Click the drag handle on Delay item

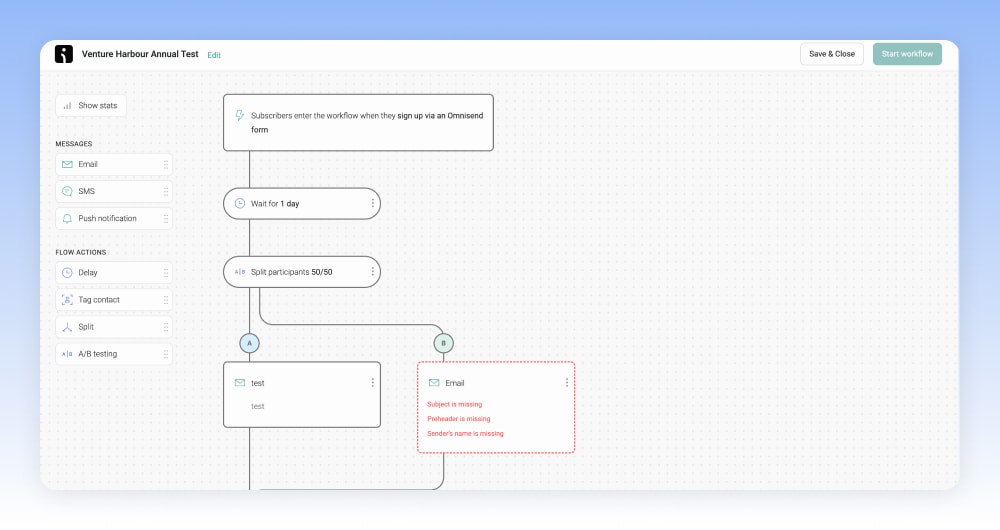[x=166, y=273]
